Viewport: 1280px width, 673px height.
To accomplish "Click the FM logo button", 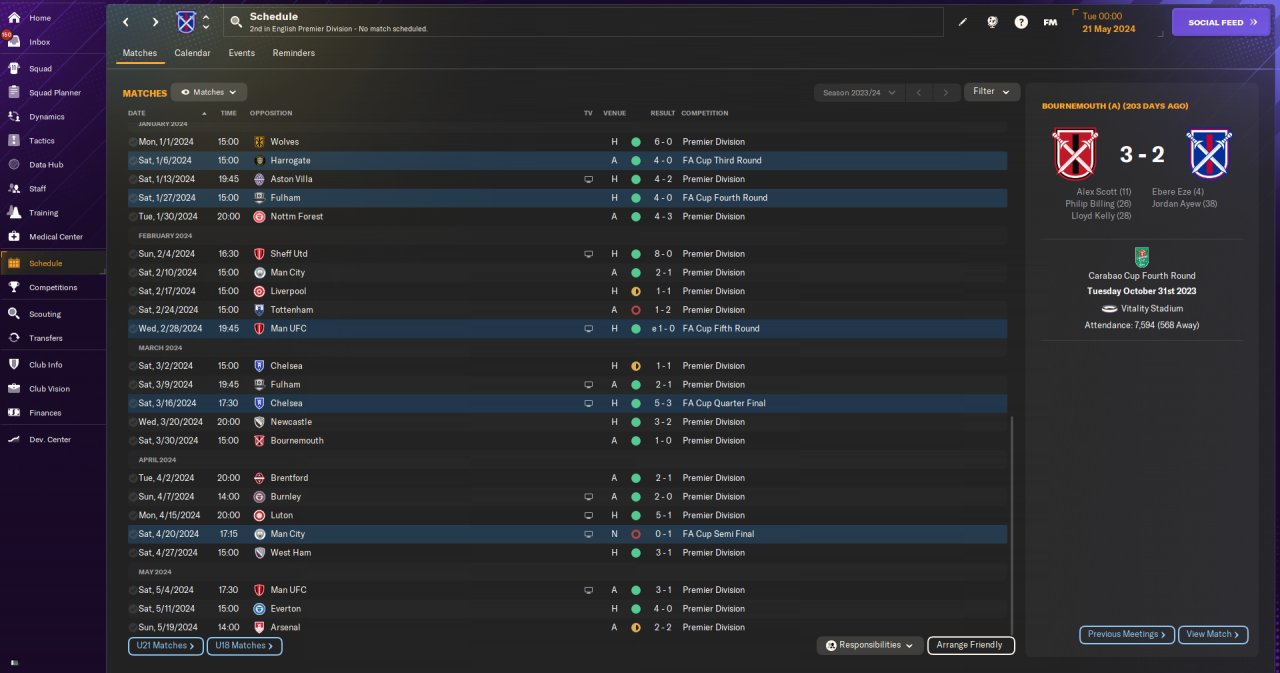I will [1050, 22].
